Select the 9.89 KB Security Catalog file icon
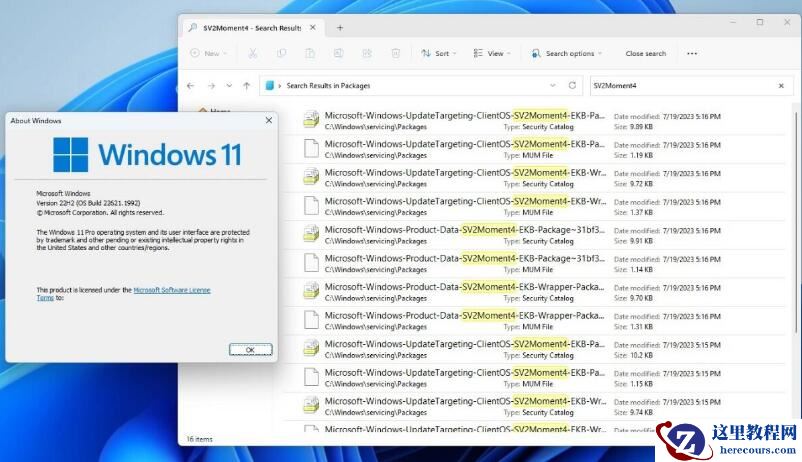 (311, 119)
